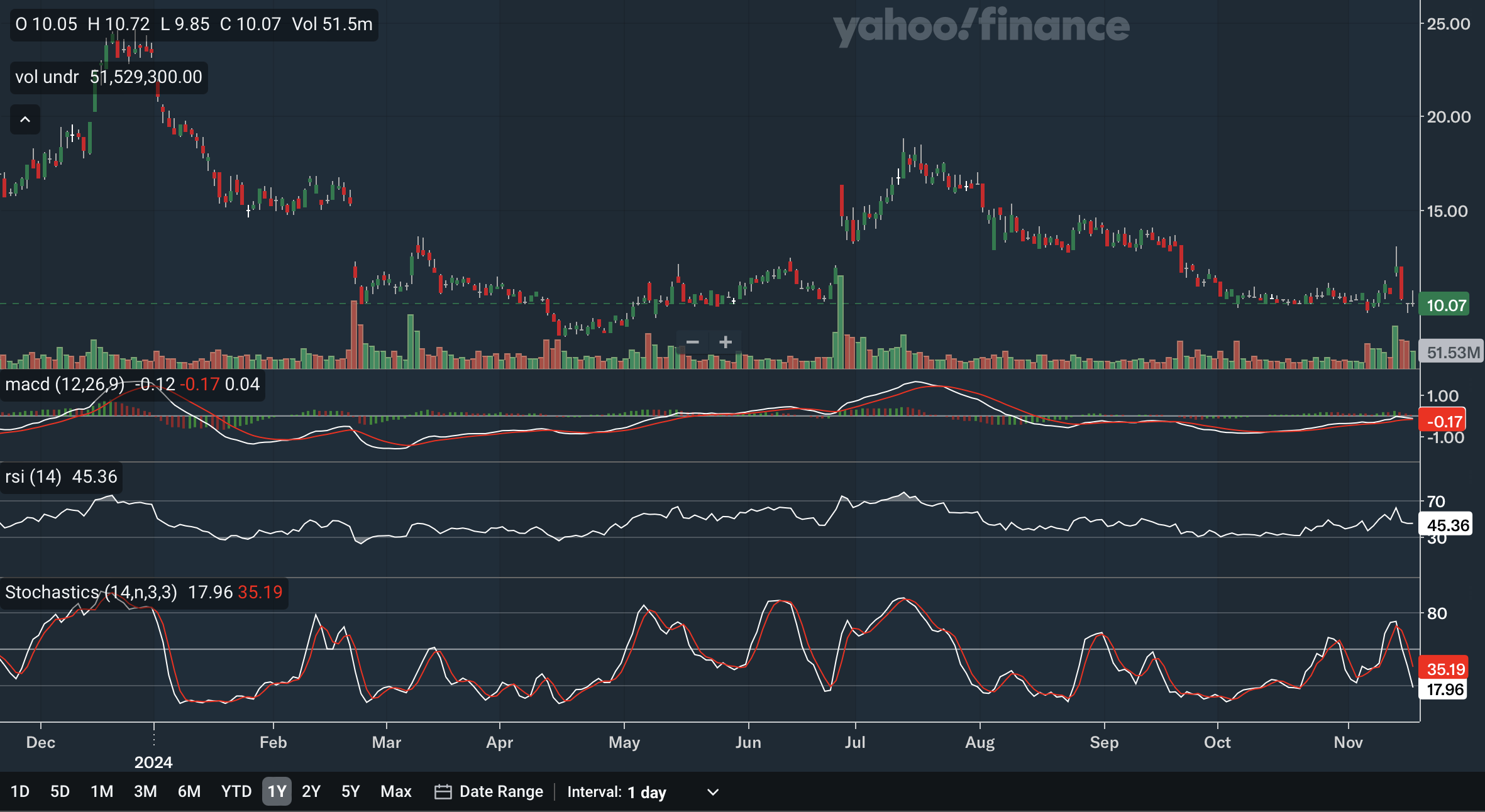This screenshot has width=1485, height=812.
Task: Expand the interval dropdown arrow
Action: tap(712, 793)
